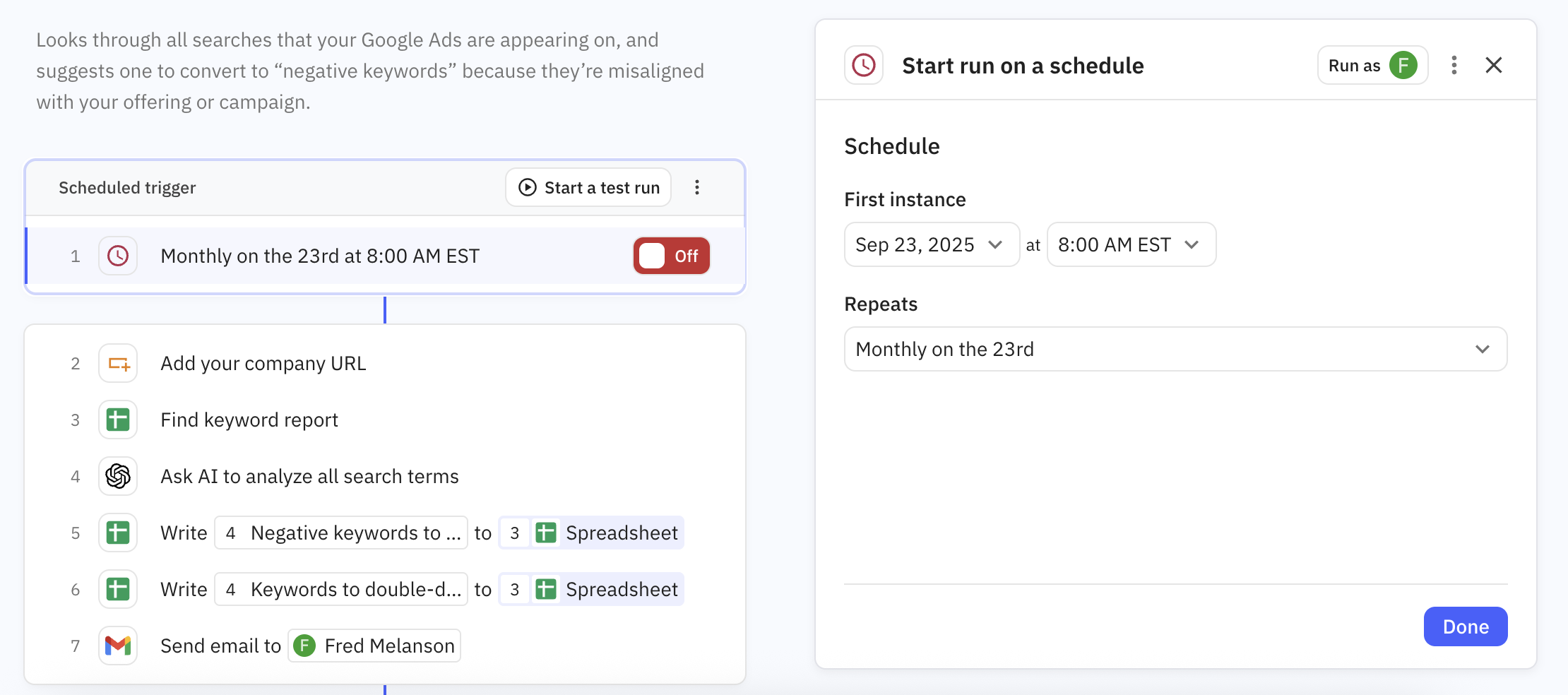Viewport: 1568px width, 695px height.
Task: Click the Fred Melanson recipient chip
Action: 374,646
